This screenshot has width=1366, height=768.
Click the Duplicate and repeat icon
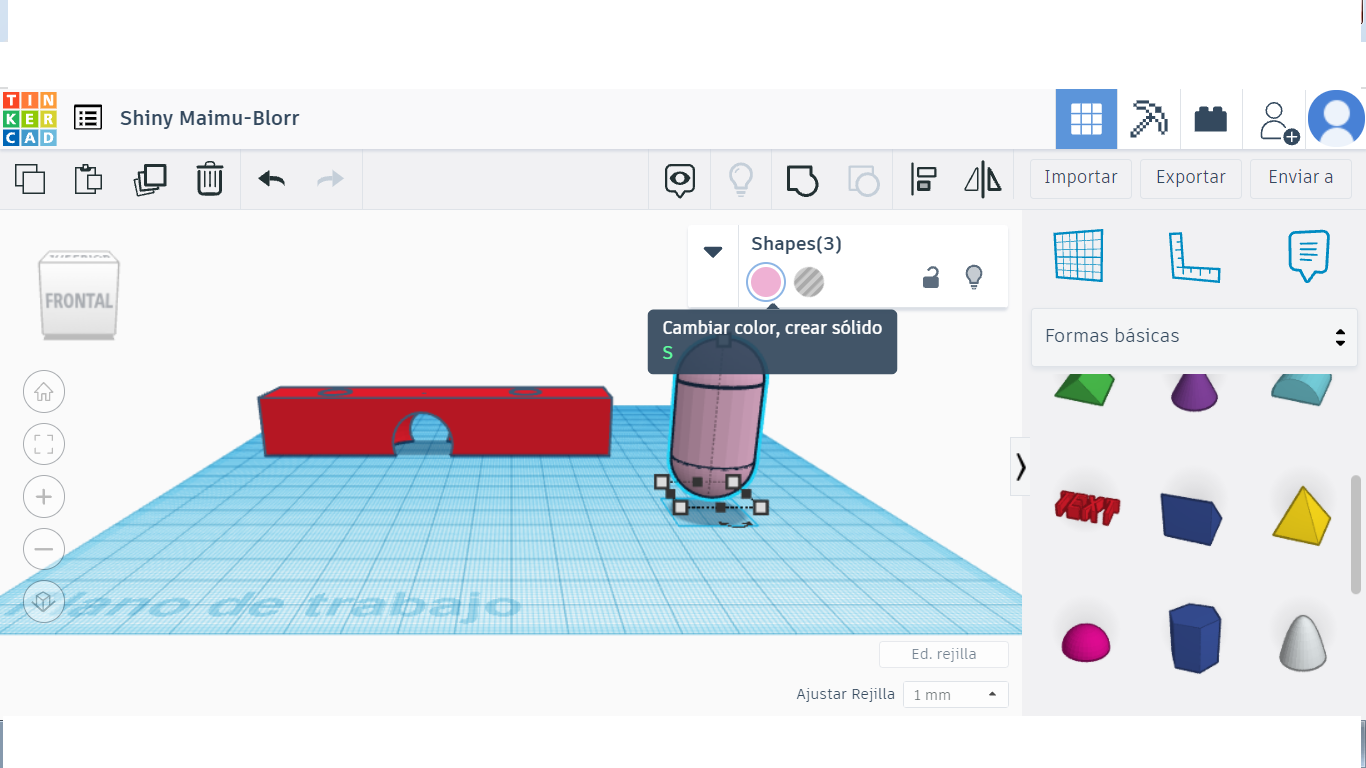coord(150,180)
